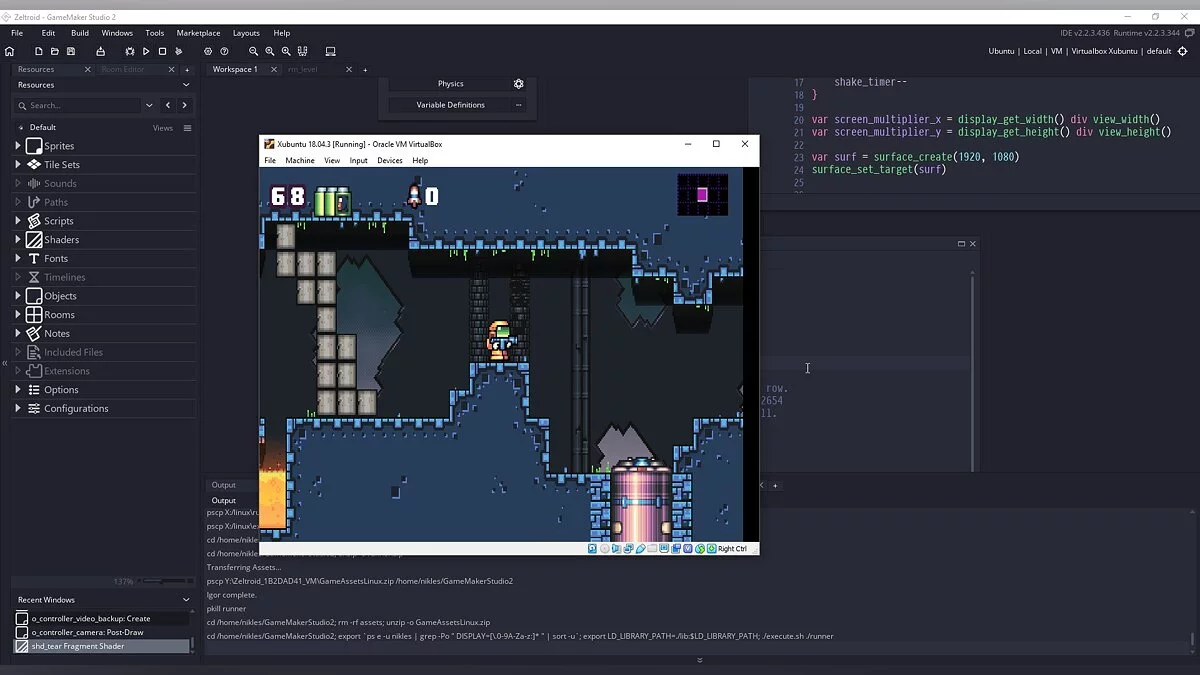1200x675 pixels.
Task: Open the Create Executable icon
Action: click(x=100, y=51)
